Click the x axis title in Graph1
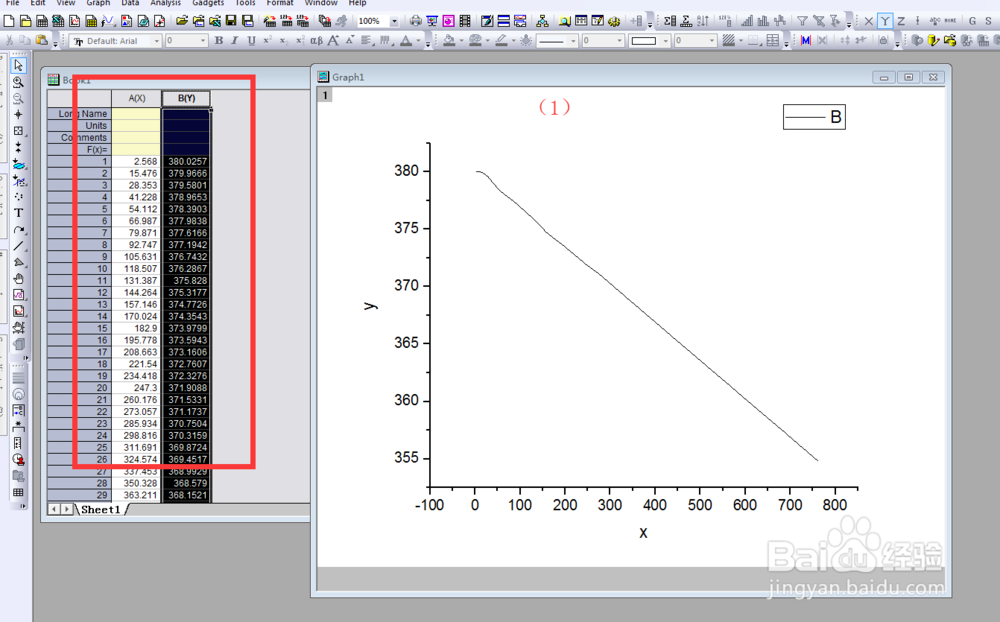This screenshot has width=1000, height=622. coord(643,532)
